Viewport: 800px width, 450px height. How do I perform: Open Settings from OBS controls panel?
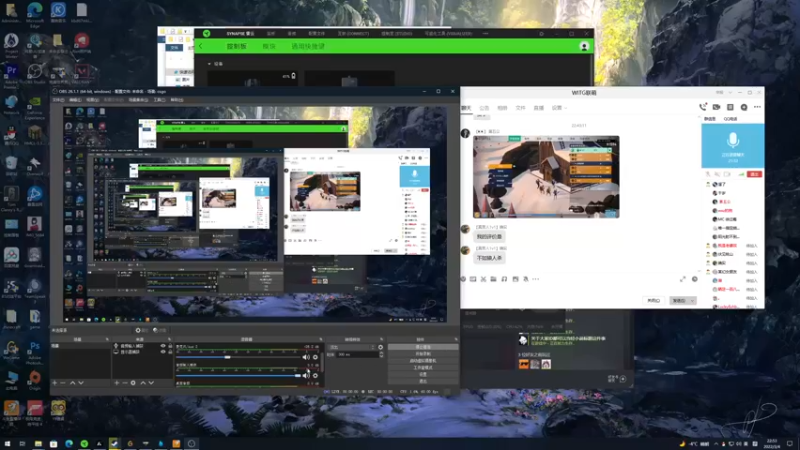pos(423,374)
